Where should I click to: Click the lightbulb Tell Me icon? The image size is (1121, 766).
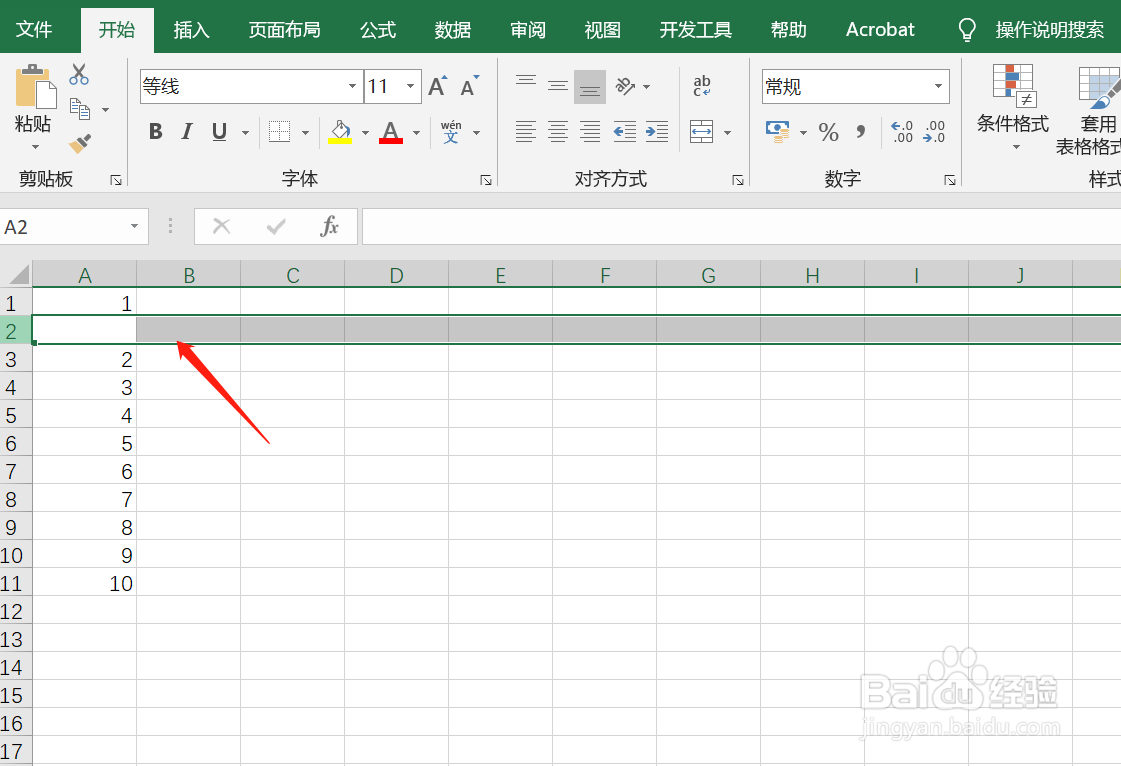(967, 30)
